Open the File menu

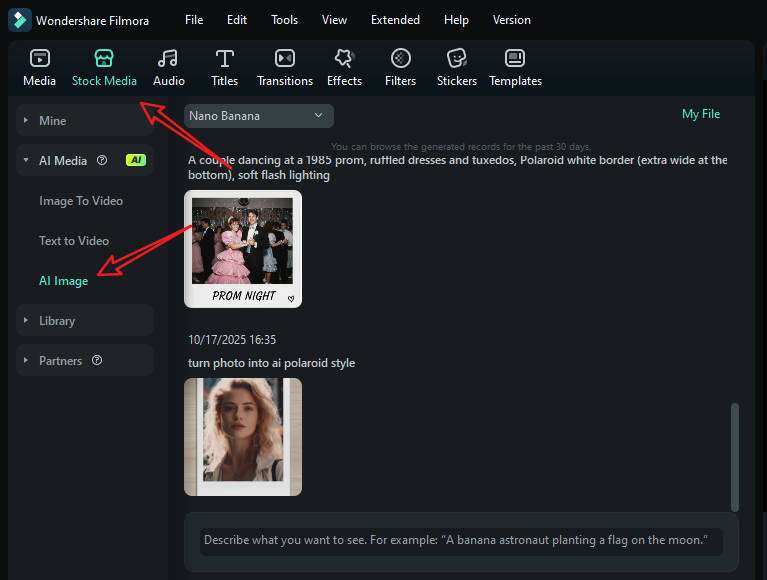[194, 20]
